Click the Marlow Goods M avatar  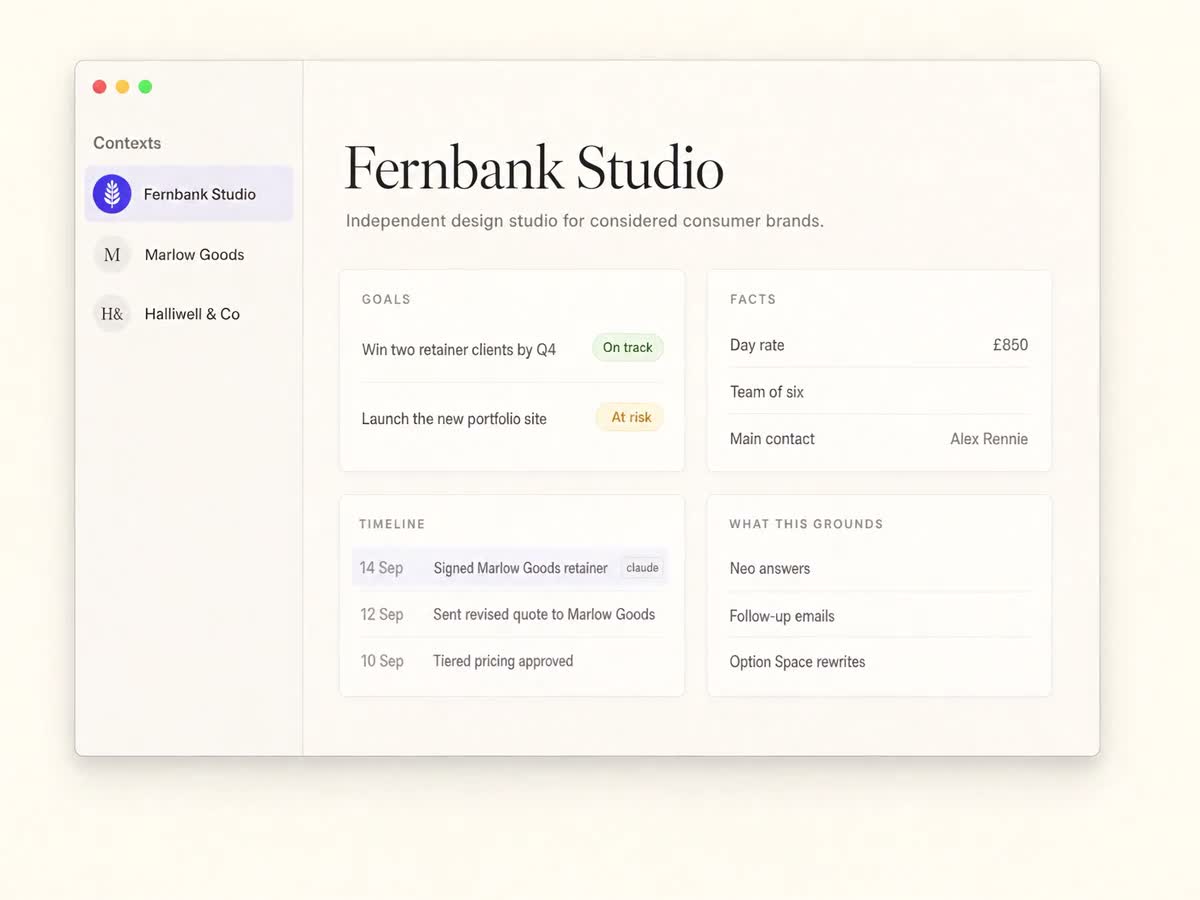tap(112, 254)
